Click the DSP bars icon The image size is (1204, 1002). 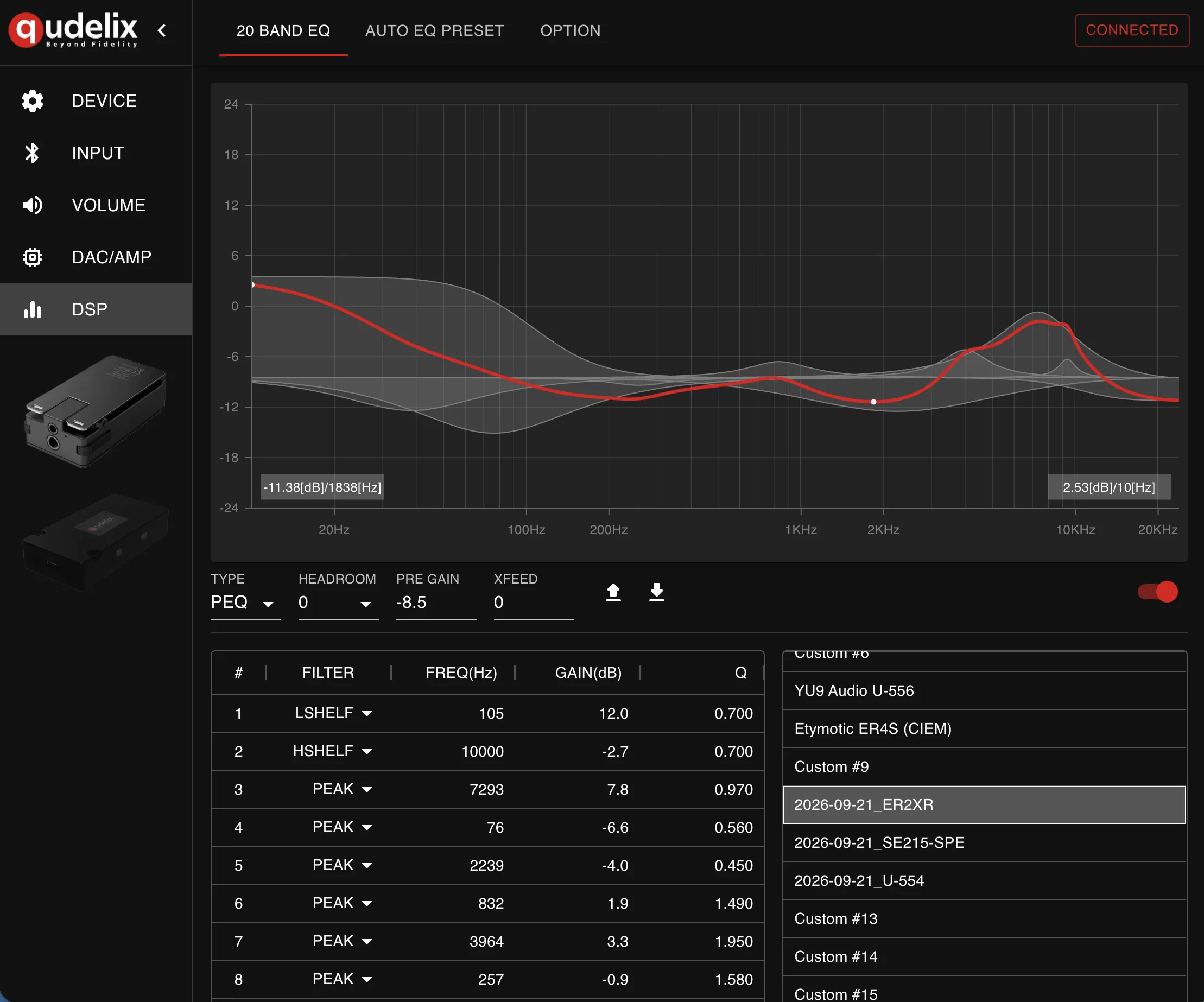[x=33, y=309]
